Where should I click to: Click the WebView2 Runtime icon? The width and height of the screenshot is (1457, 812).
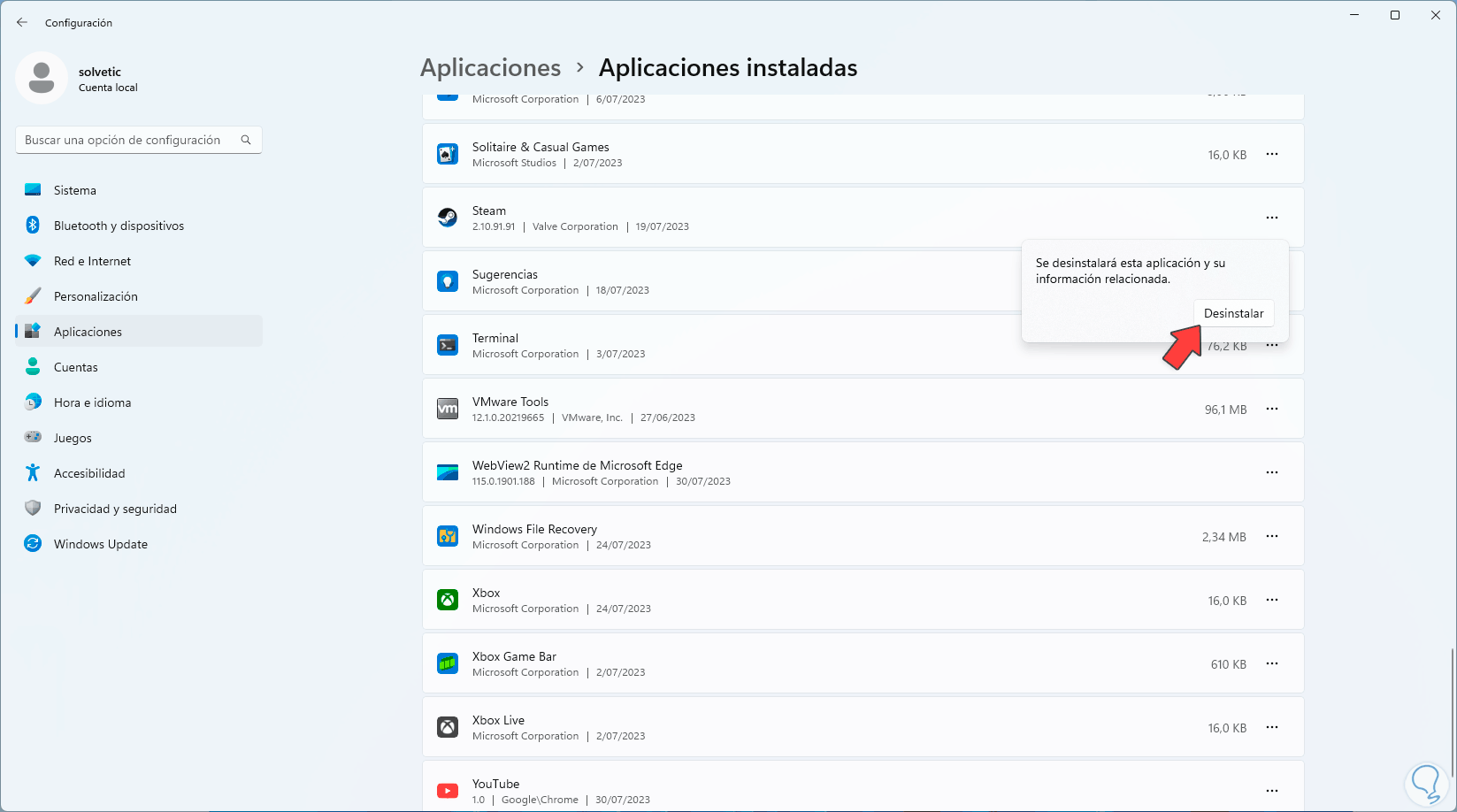click(448, 472)
